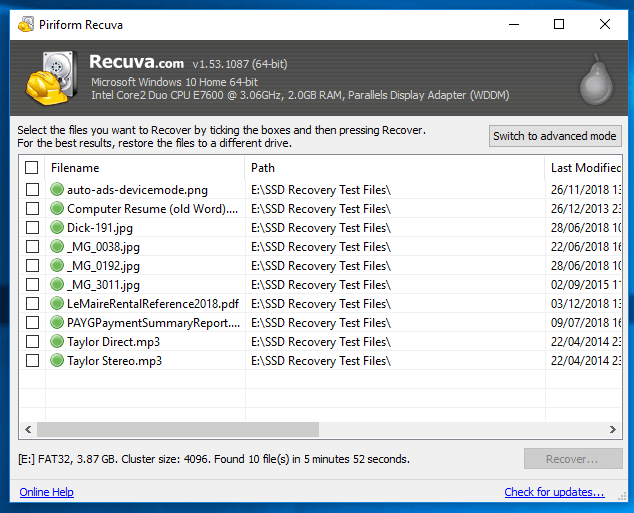
Task: Tick checkbox for _MG_0038.jpg
Action: click(32, 246)
